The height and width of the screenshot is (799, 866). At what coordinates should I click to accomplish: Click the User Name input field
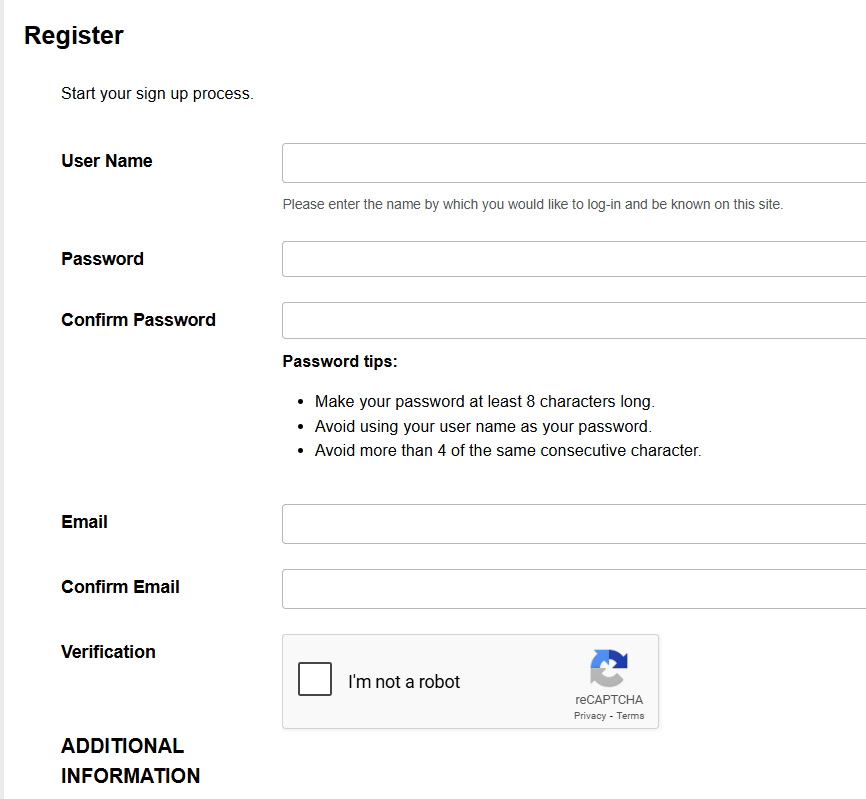[573, 163]
